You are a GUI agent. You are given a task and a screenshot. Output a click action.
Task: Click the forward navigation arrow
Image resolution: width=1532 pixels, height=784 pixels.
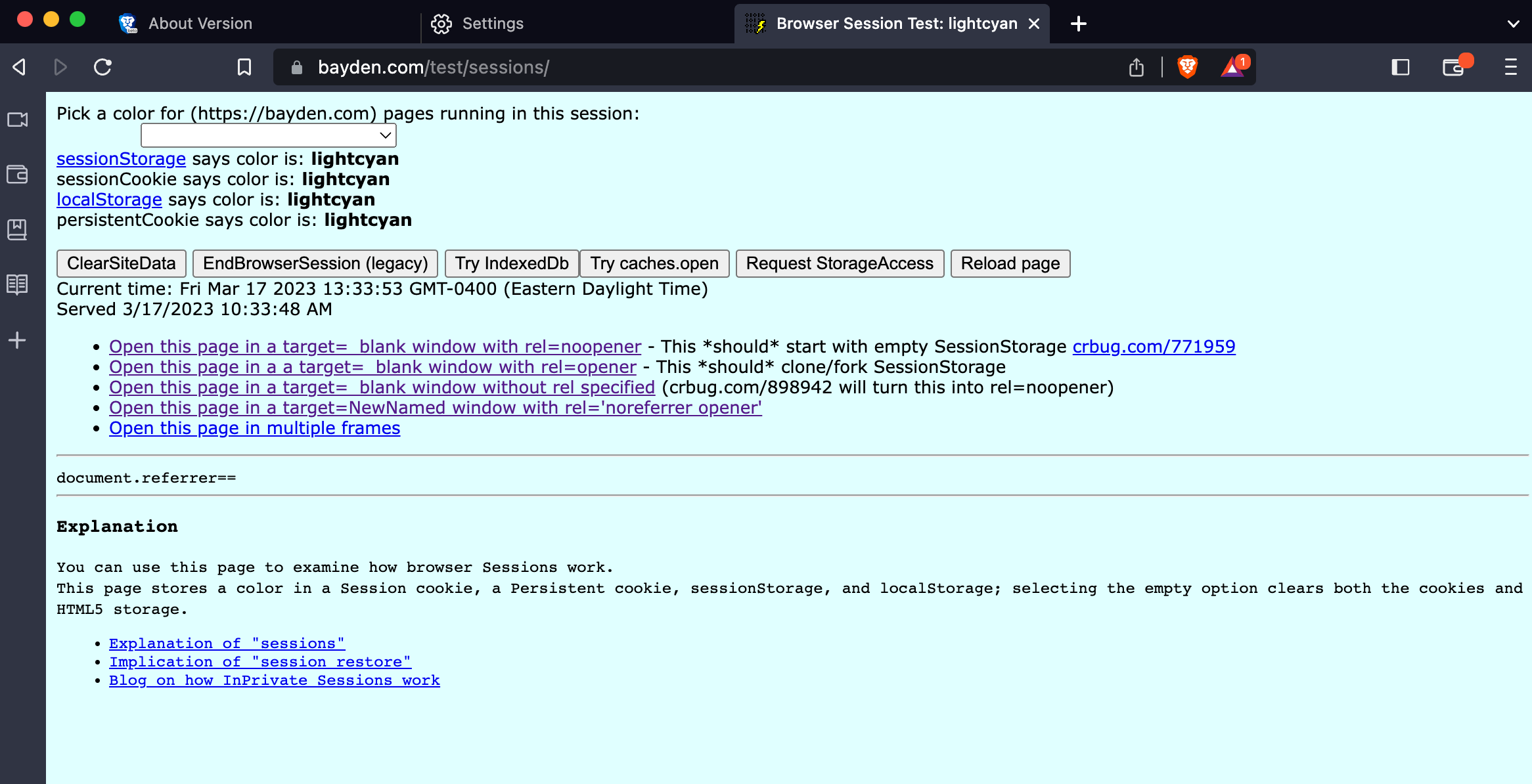[60, 67]
